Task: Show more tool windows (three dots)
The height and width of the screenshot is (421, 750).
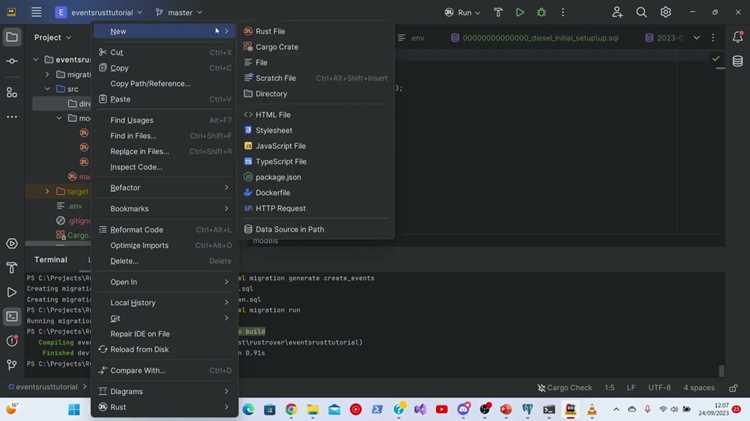Action: click(x=12, y=117)
